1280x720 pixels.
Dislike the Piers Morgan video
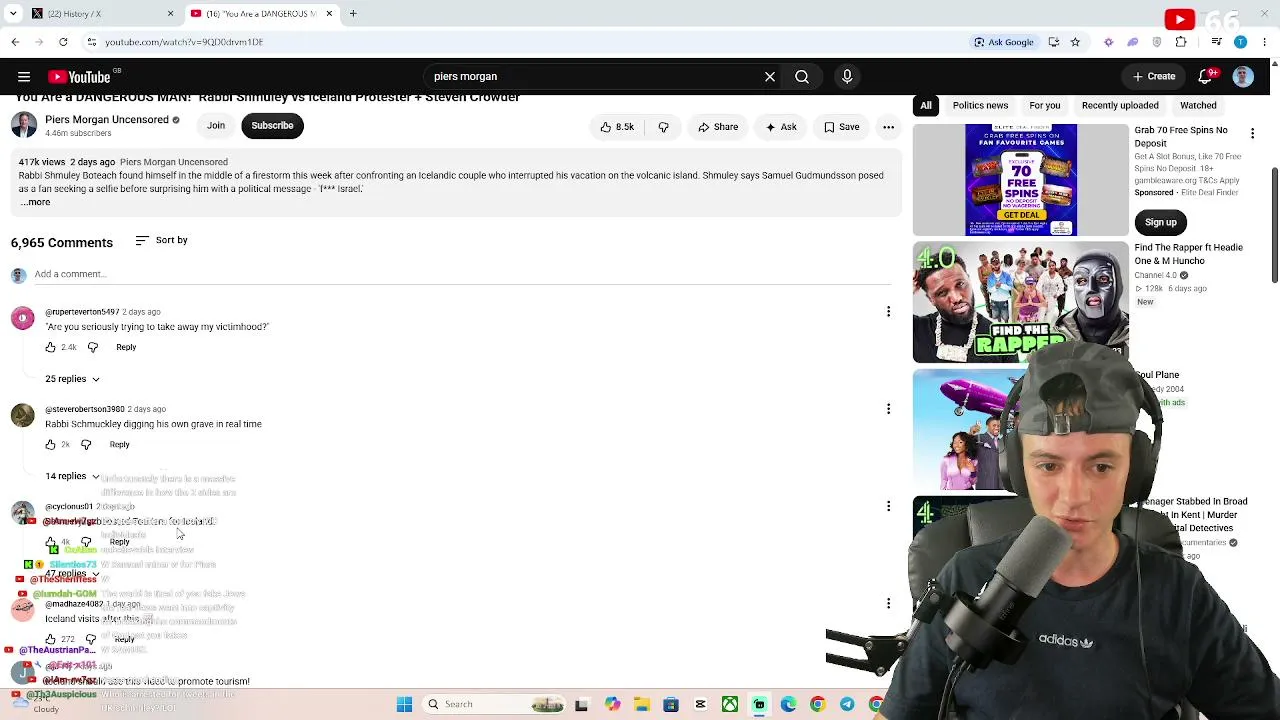[x=663, y=127]
